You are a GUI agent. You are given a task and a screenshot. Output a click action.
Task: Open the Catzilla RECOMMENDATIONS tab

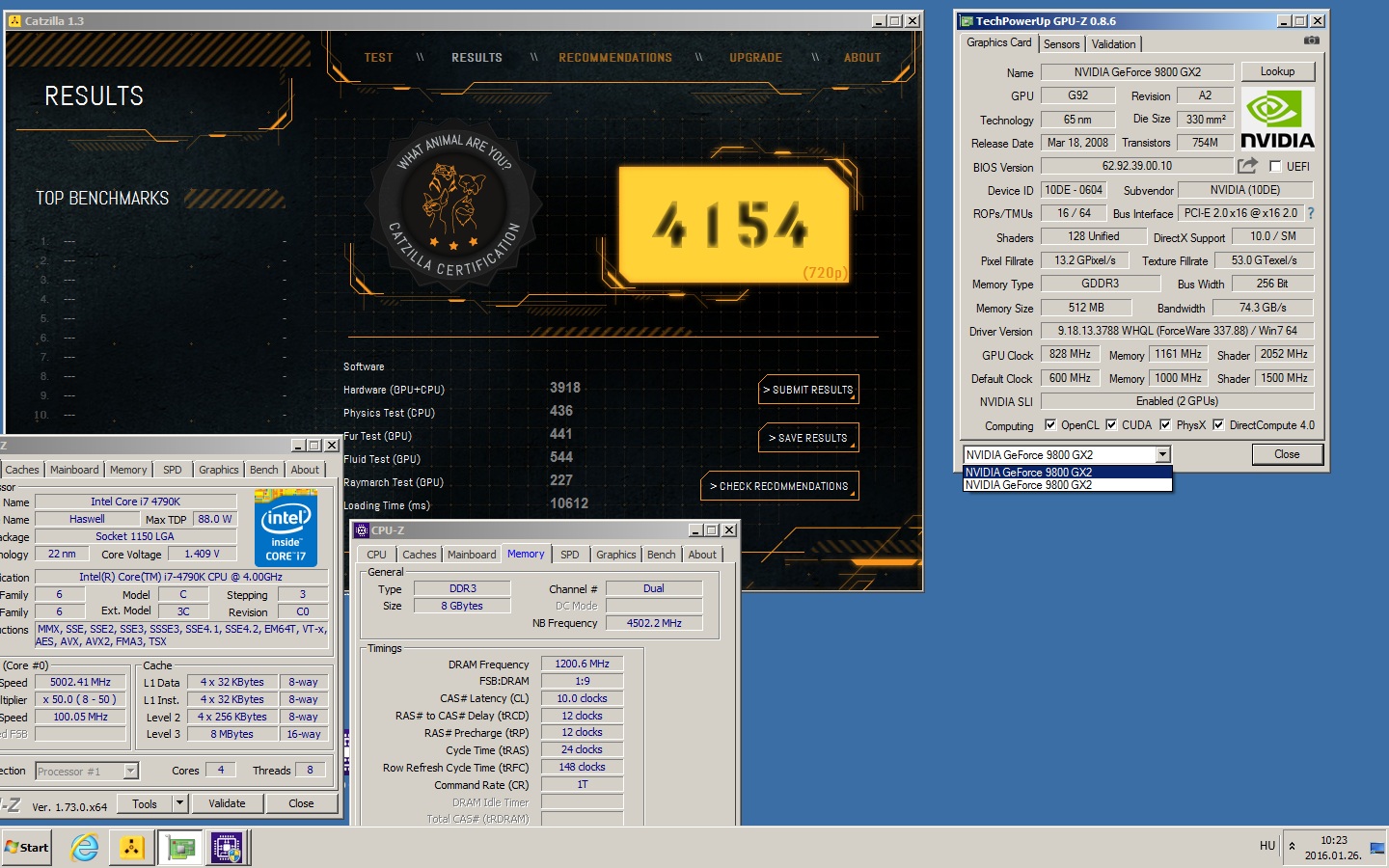pyautogui.click(x=615, y=58)
